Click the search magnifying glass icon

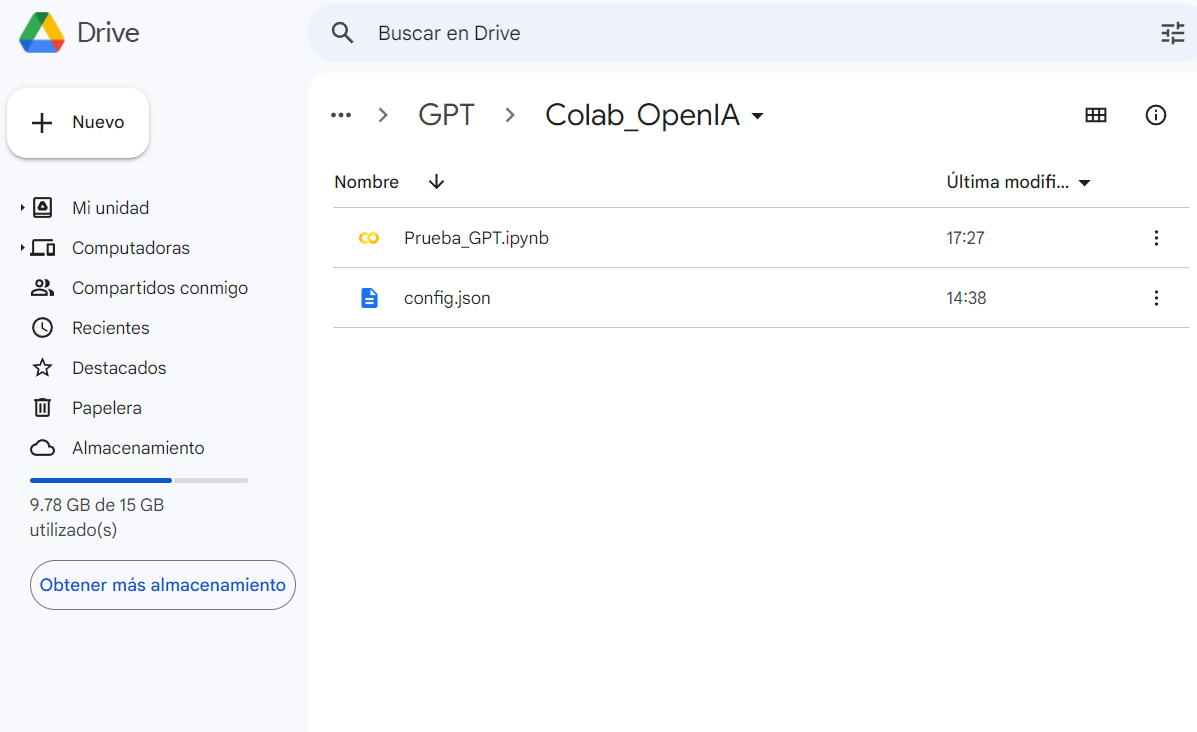click(342, 32)
